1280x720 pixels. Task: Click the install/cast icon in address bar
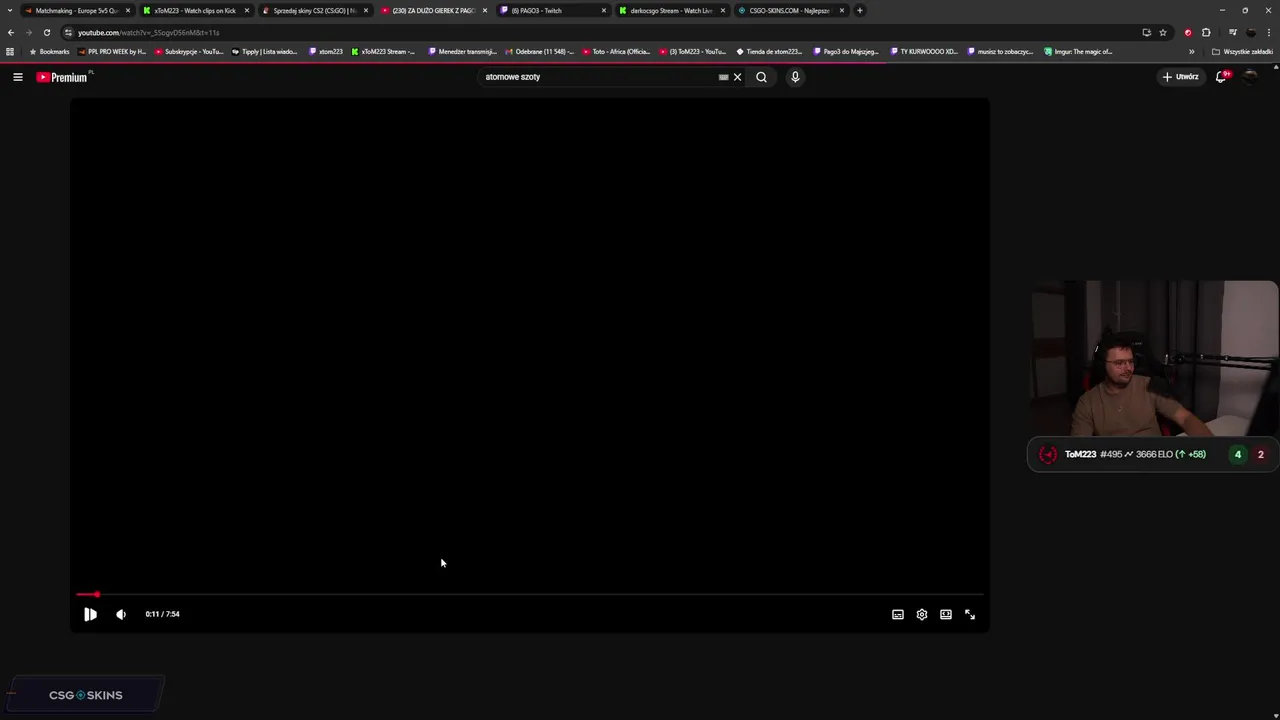coord(1147,32)
